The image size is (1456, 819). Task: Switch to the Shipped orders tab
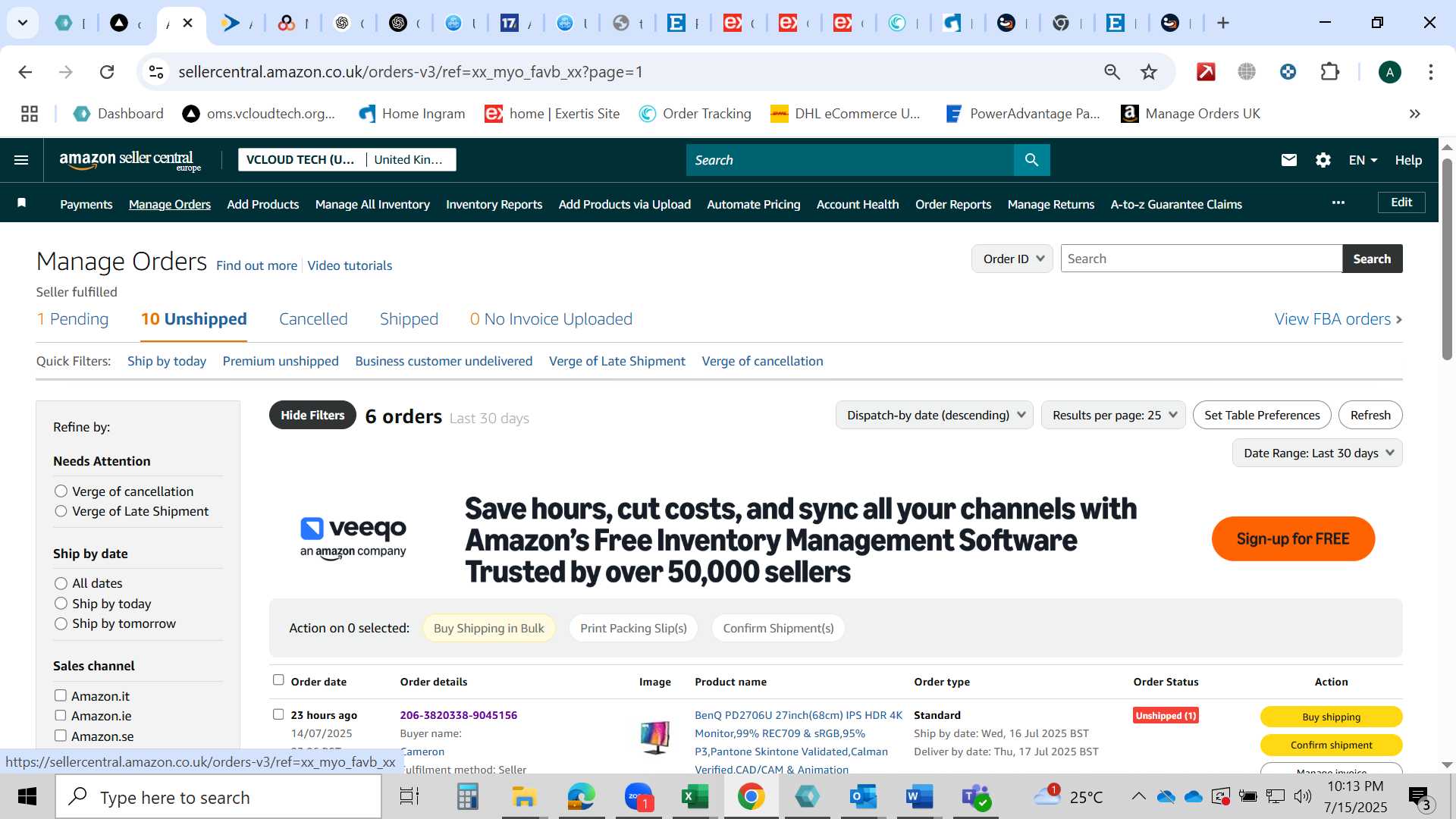(409, 319)
